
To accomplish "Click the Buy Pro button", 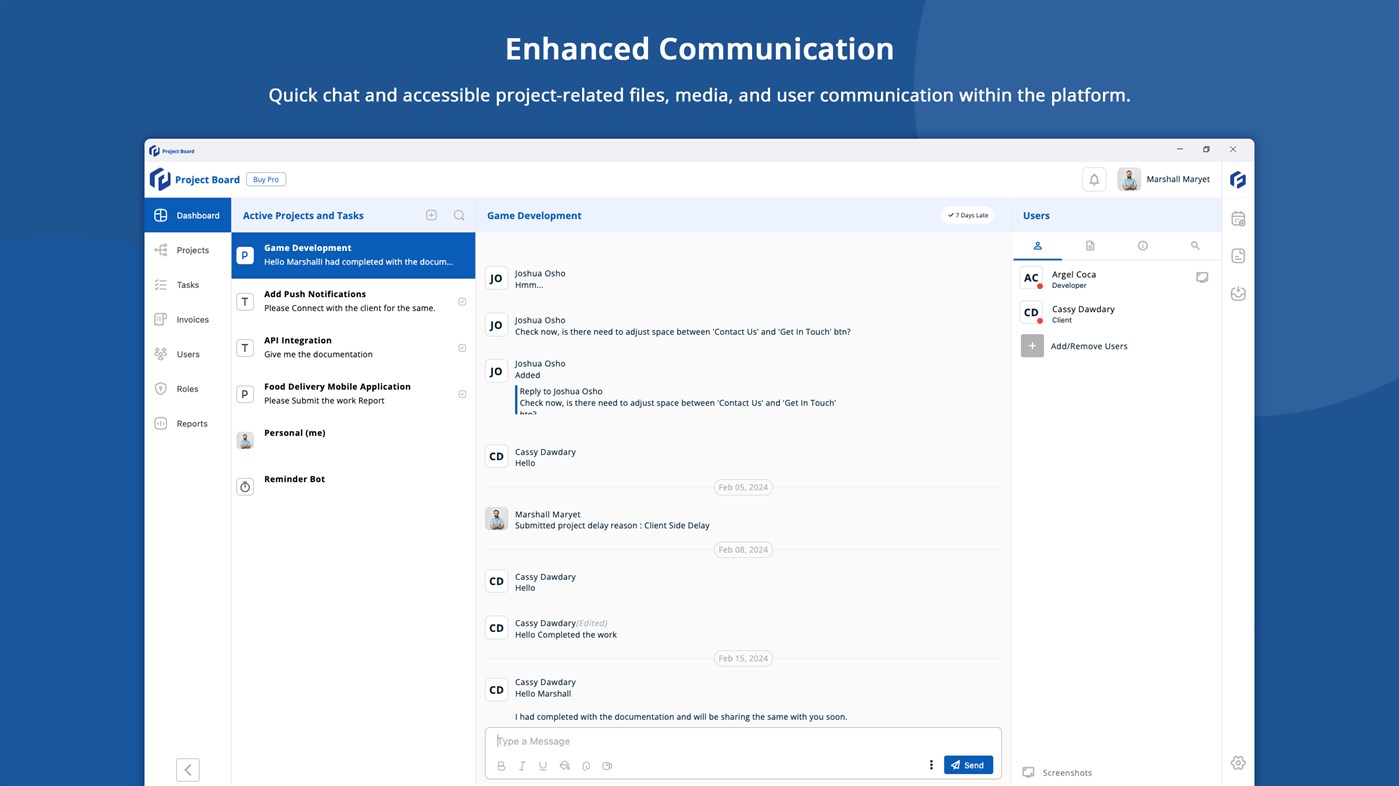I will point(265,179).
